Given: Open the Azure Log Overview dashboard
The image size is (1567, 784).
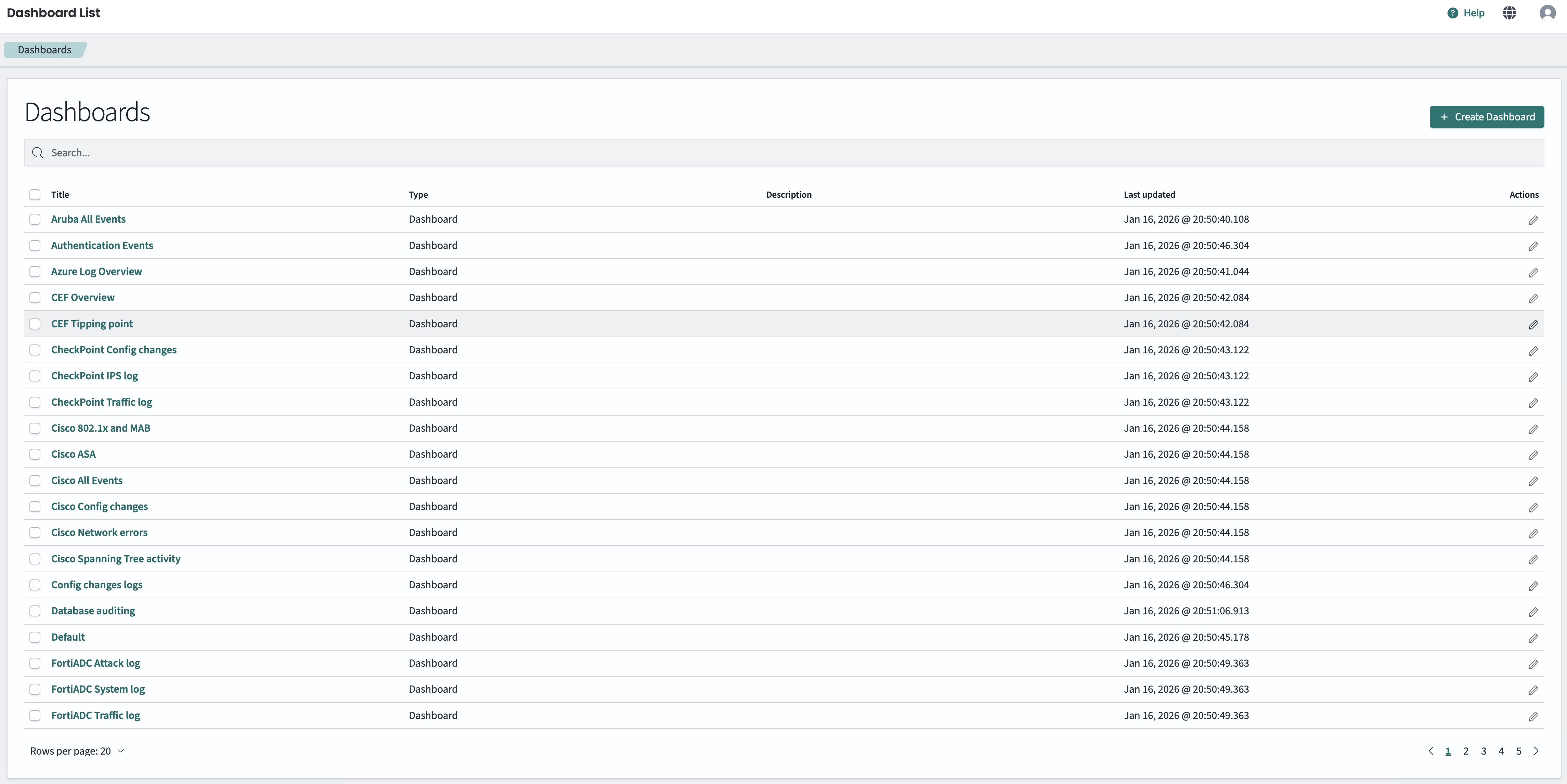Looking at the screenshot, I should click(96, 271).
